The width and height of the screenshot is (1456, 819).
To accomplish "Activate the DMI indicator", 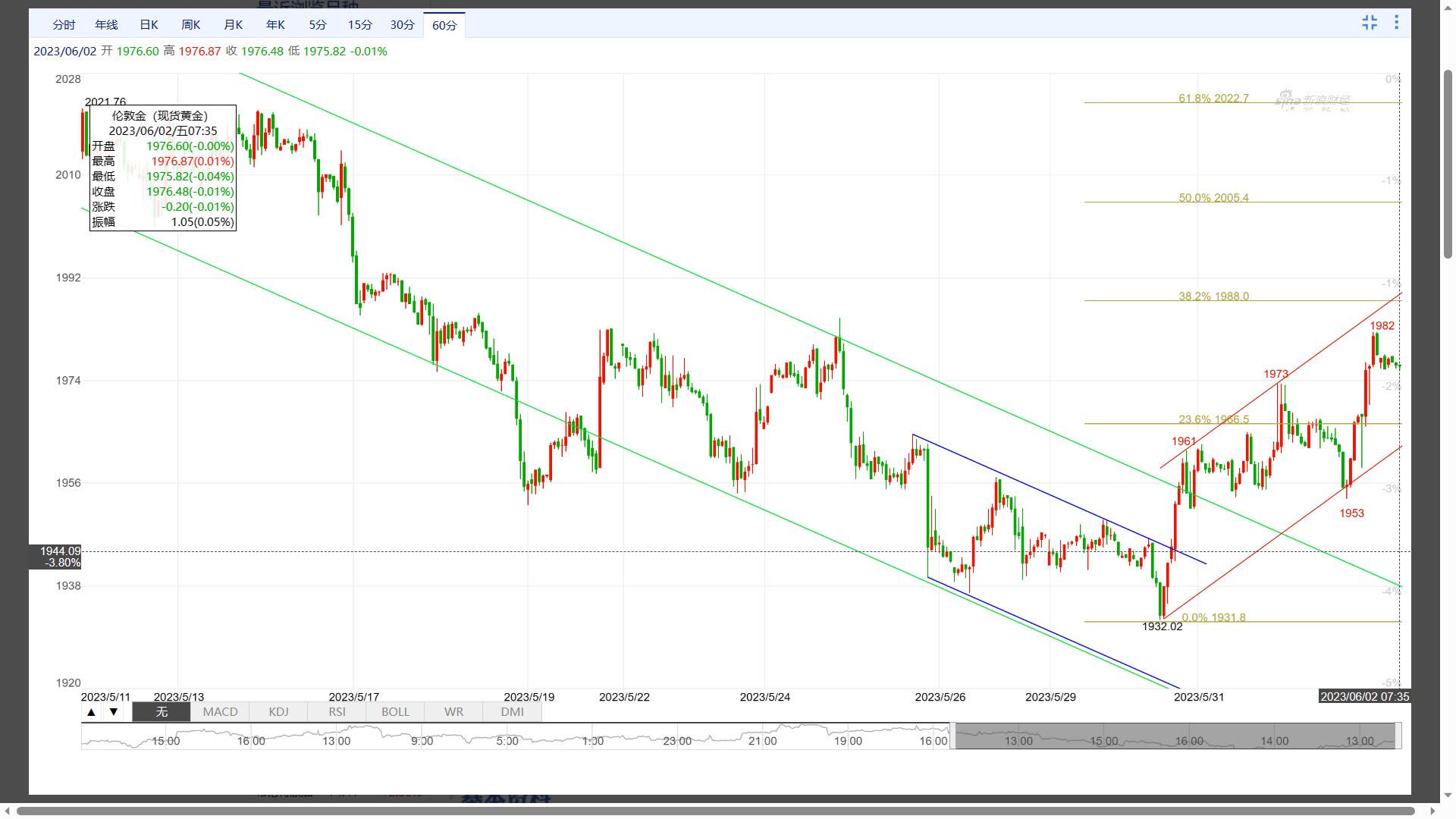I will pos(512,712).
